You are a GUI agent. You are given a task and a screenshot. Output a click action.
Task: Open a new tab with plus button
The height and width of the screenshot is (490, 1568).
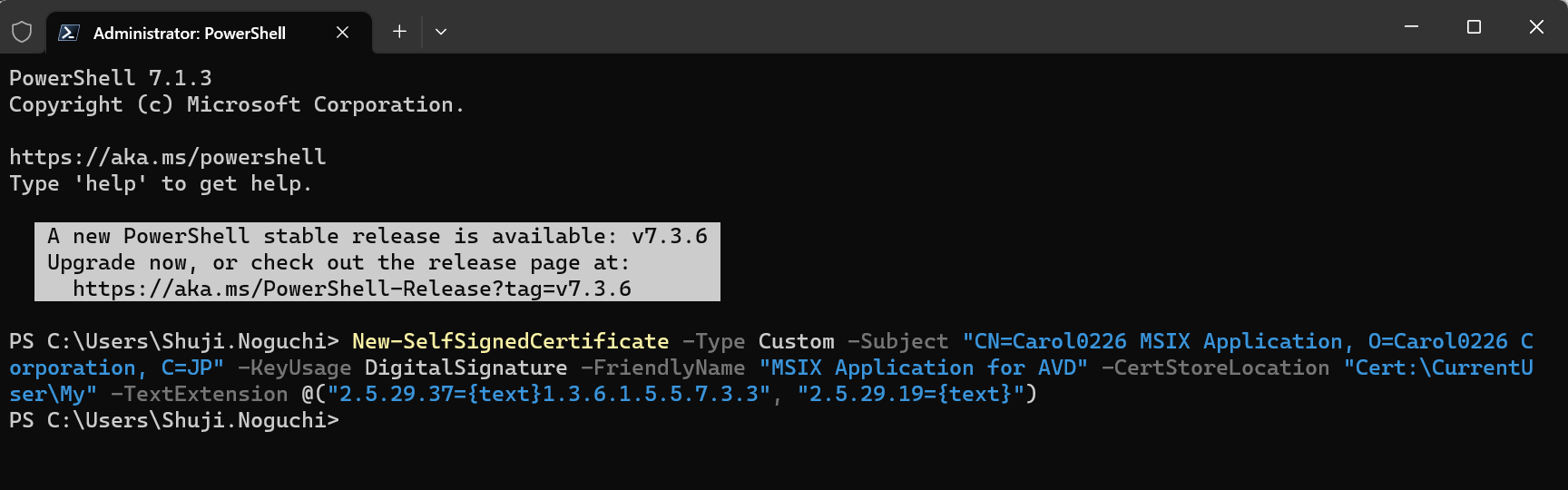pos(399,32)
